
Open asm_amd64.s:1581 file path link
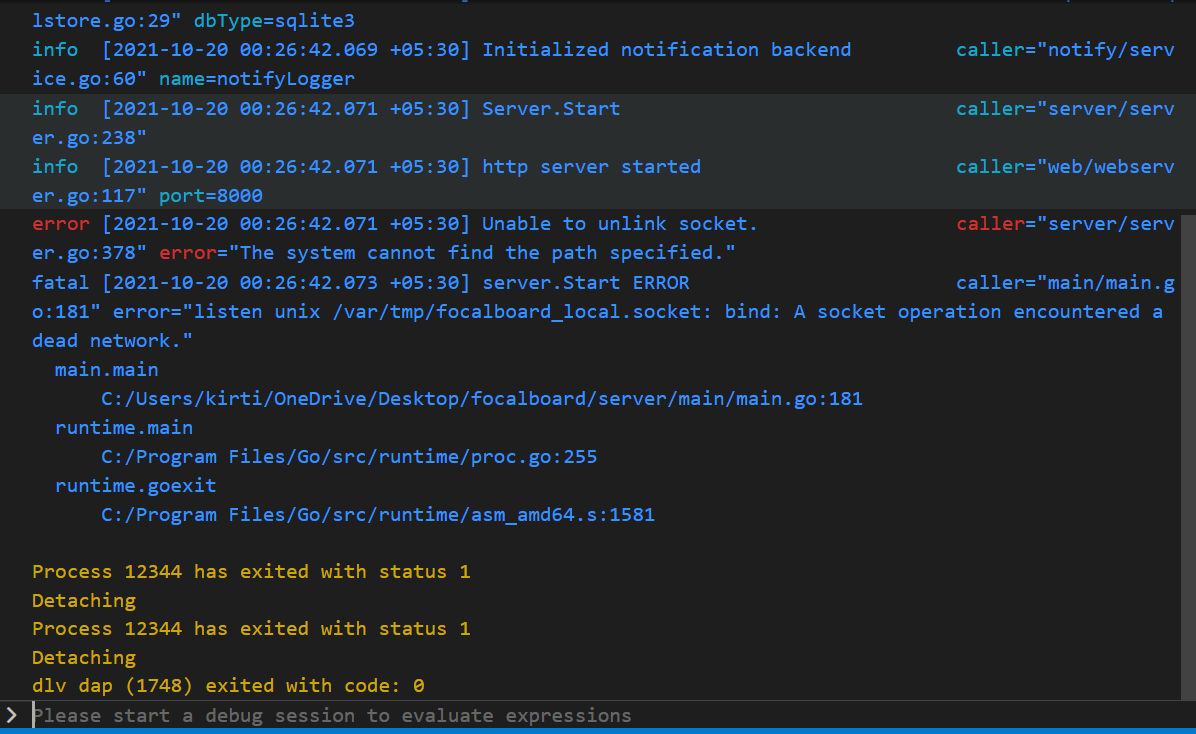[378, 515]
